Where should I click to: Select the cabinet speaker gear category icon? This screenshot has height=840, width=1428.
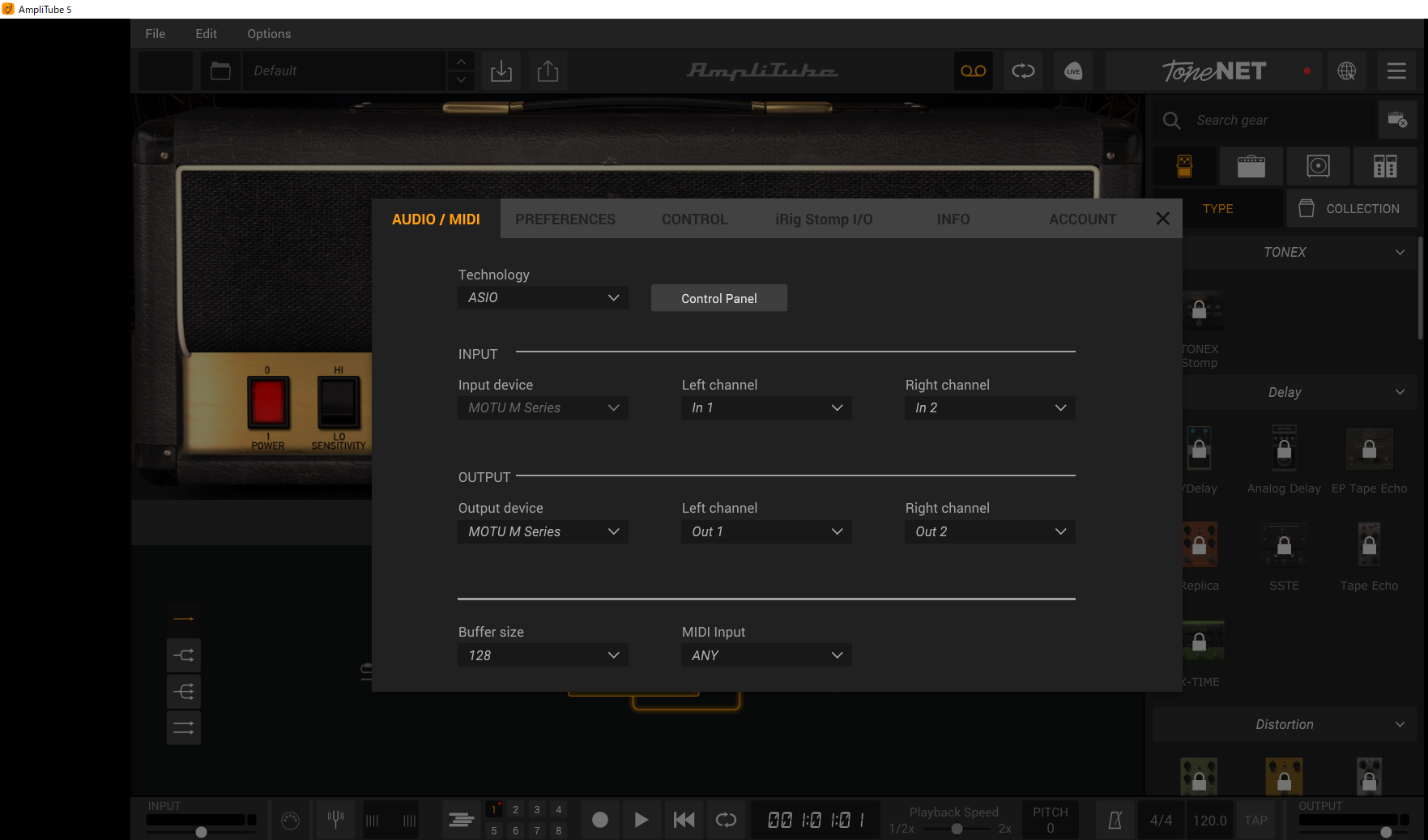pyautogui.click(x=1319, y=166)
